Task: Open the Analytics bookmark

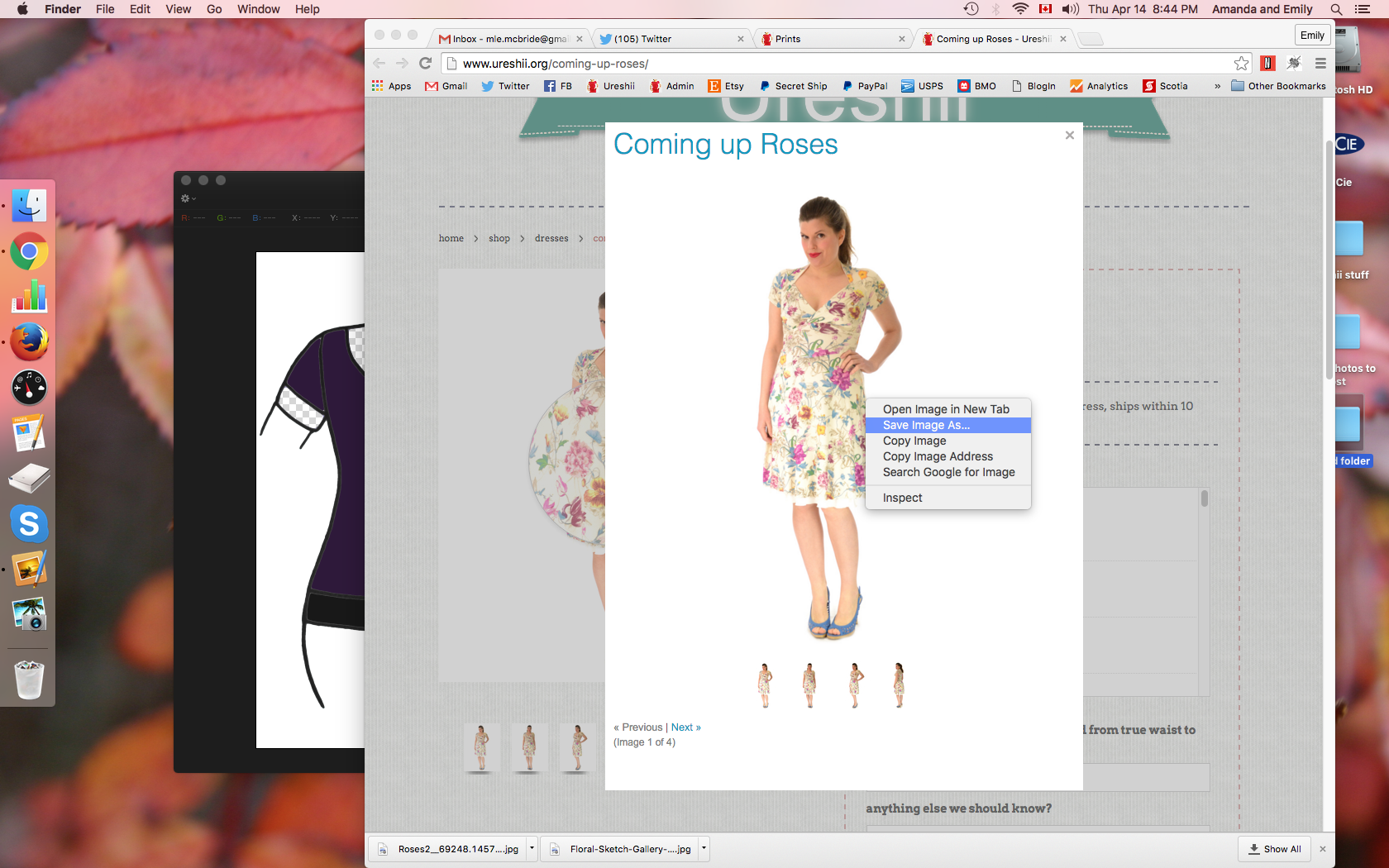Action: coord(1099,86)
